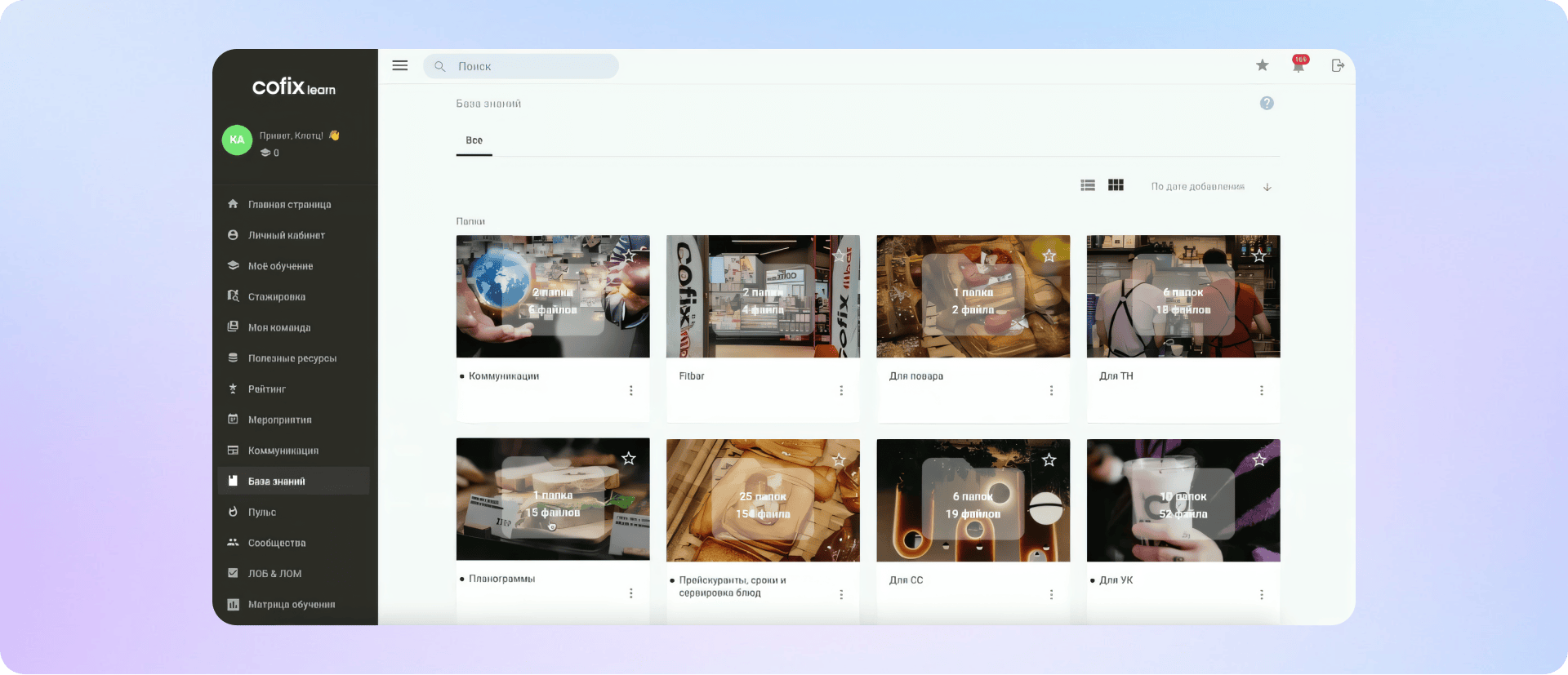Open Моё обучение in sidebar
This screenshot has height=675, width=1568.
click(x=280, y=266)
